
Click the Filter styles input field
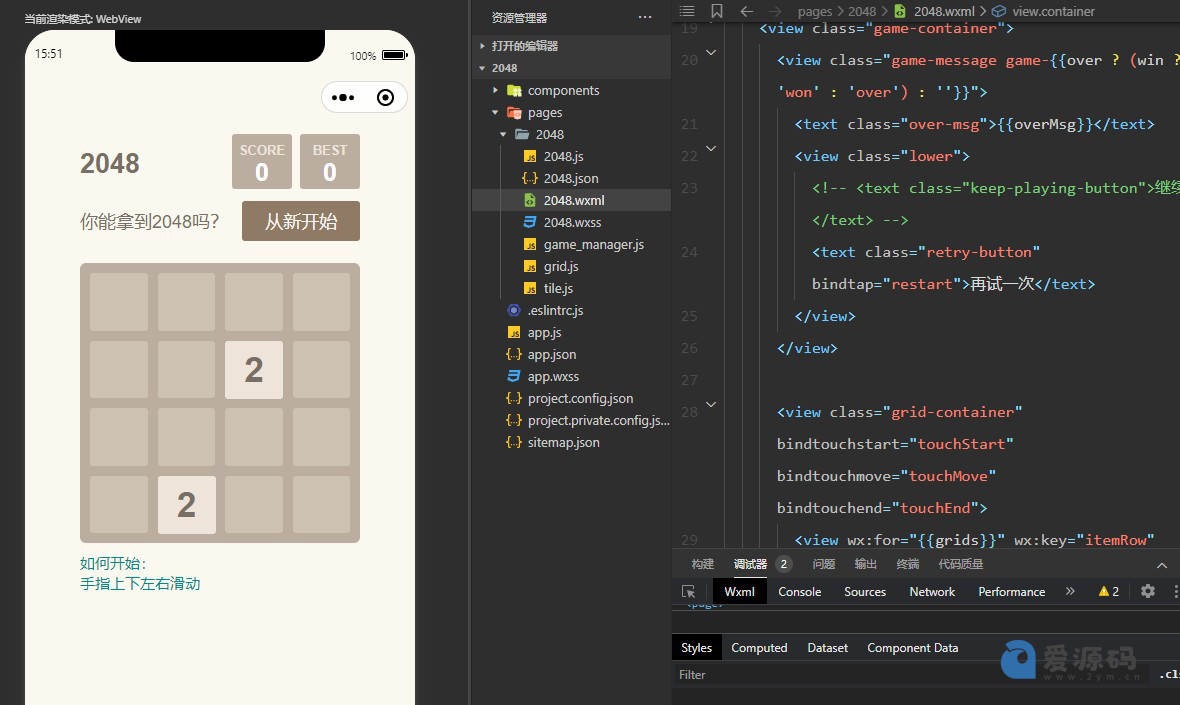point(911,675)
